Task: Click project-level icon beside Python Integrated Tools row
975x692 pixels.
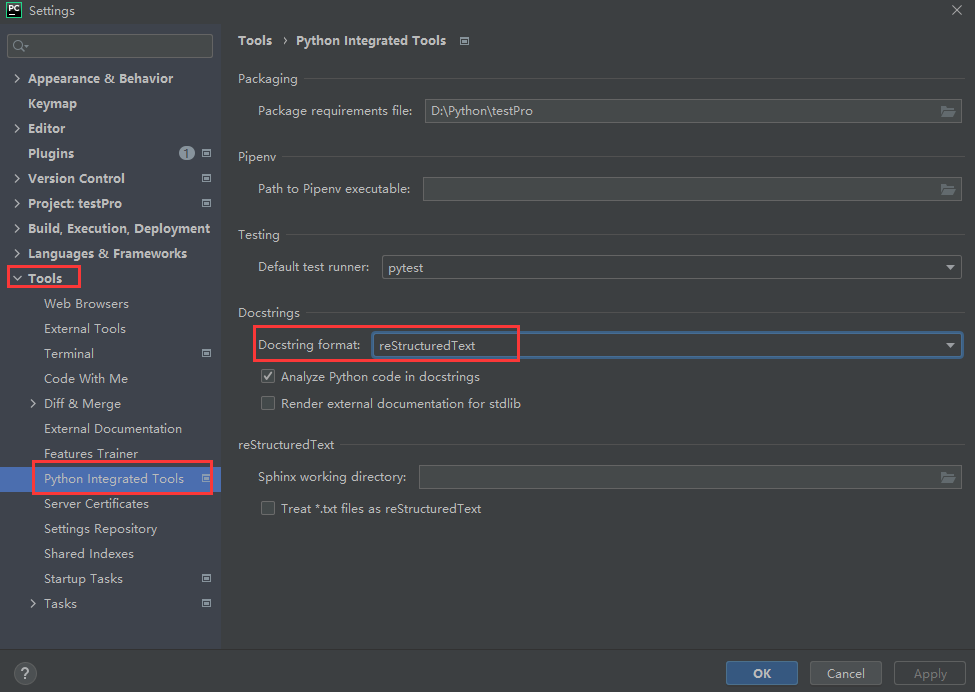Action: 206,478
